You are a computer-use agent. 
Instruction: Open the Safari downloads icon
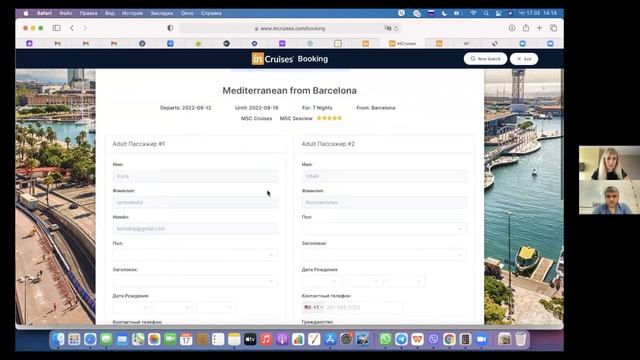tap(512, 28)
